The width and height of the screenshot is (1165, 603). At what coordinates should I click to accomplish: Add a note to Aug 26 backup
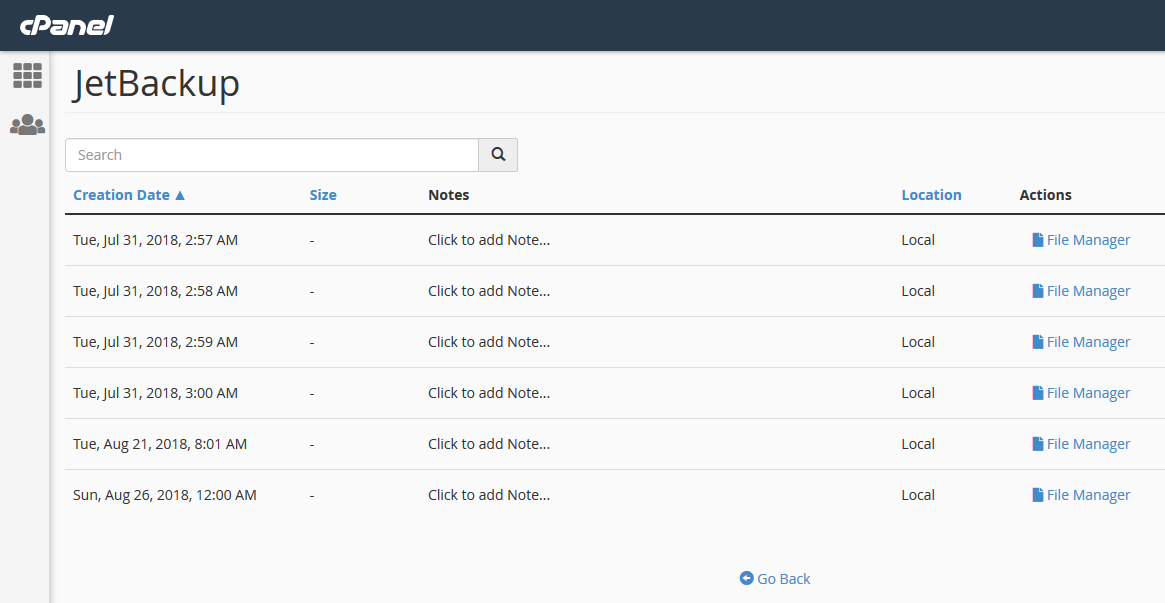(489, 495)
